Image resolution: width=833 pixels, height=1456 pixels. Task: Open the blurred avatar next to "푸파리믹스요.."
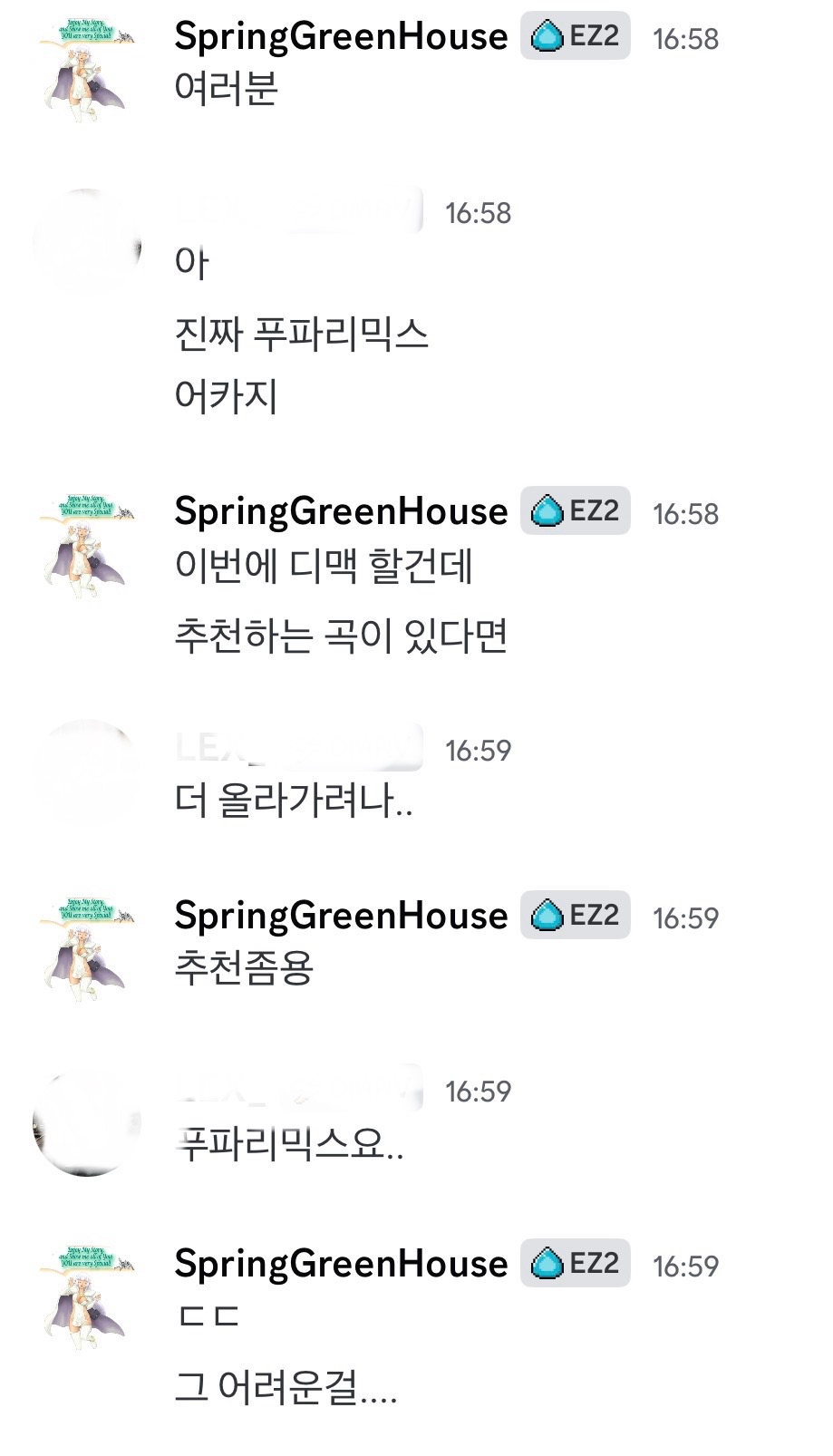pos(87,1124)
